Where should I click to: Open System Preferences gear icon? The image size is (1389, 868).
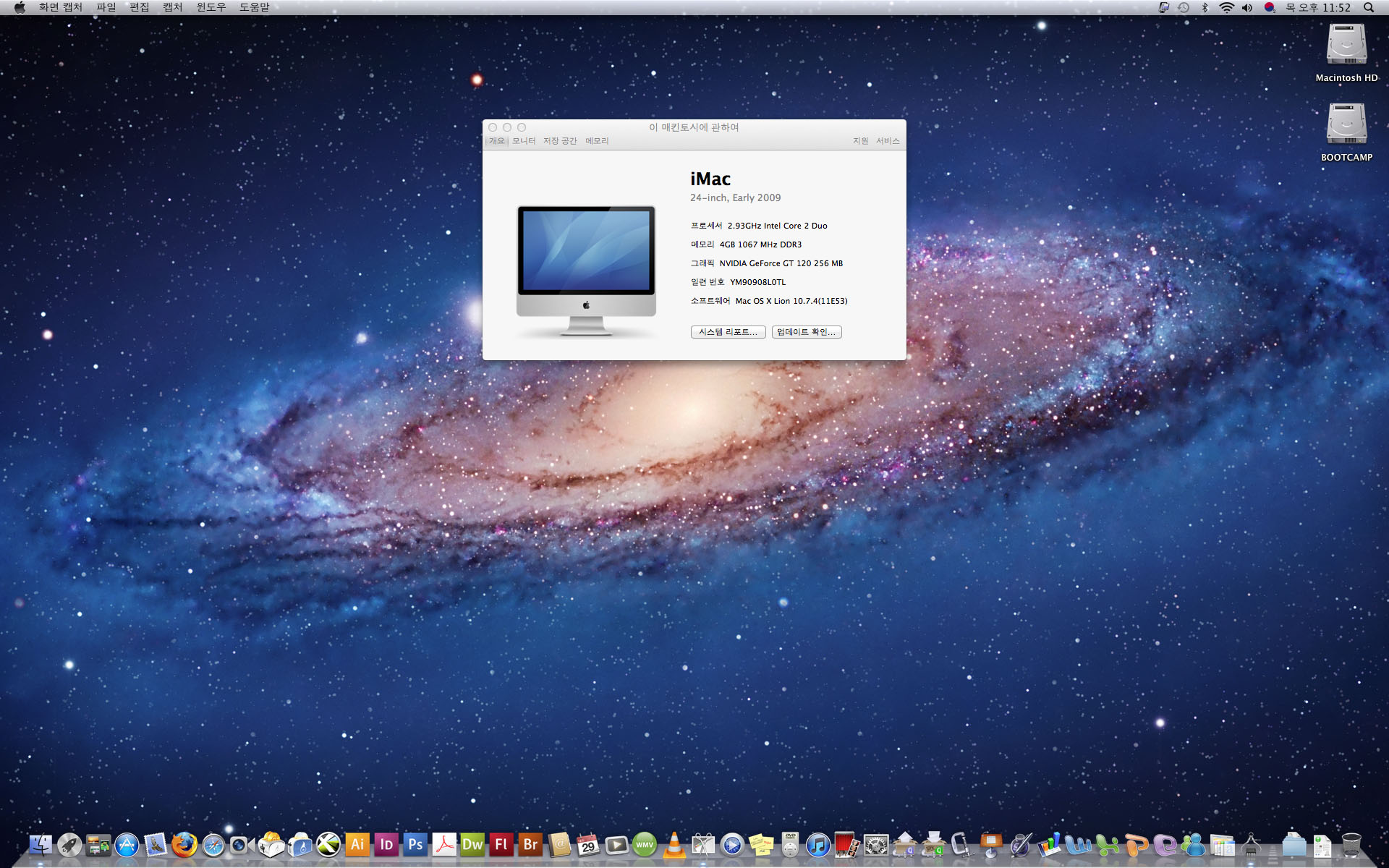tap(875, 844)
